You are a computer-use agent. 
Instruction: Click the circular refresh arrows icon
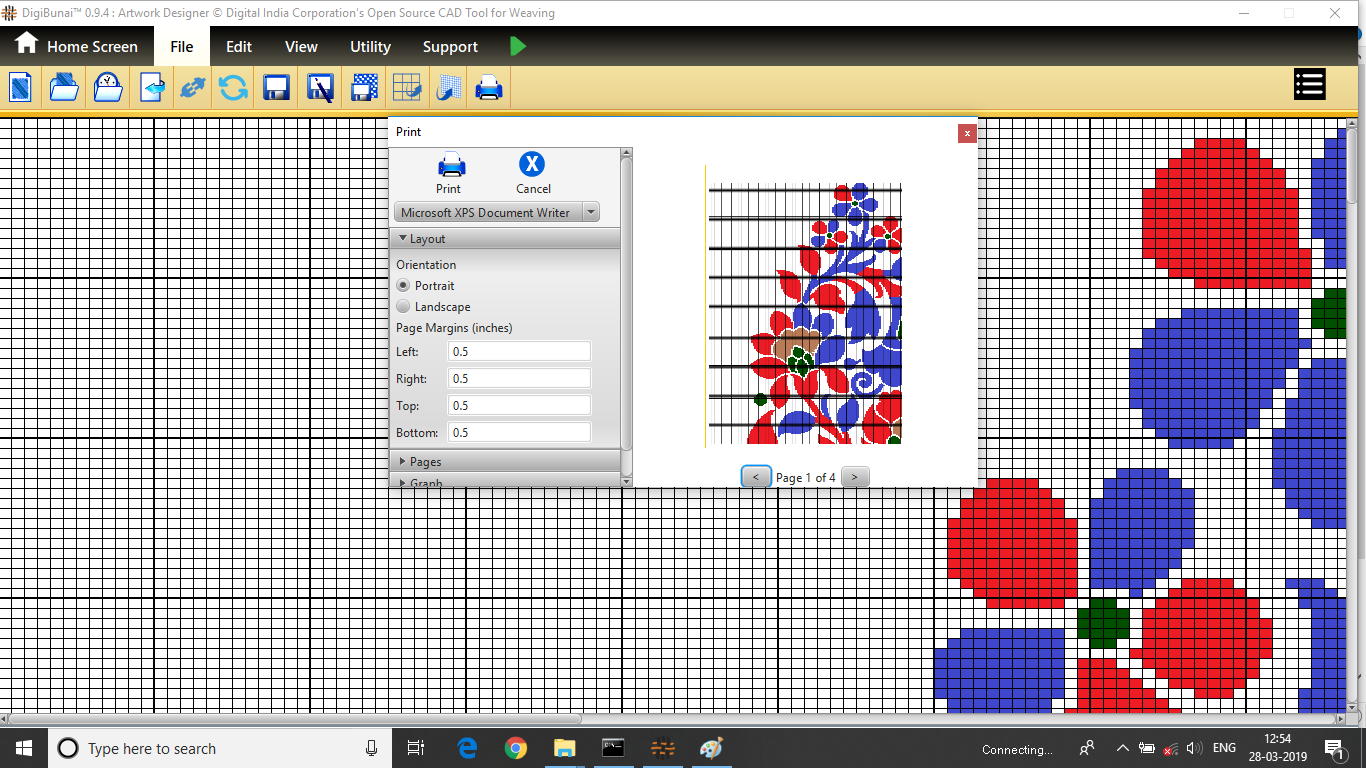(234, 88)
